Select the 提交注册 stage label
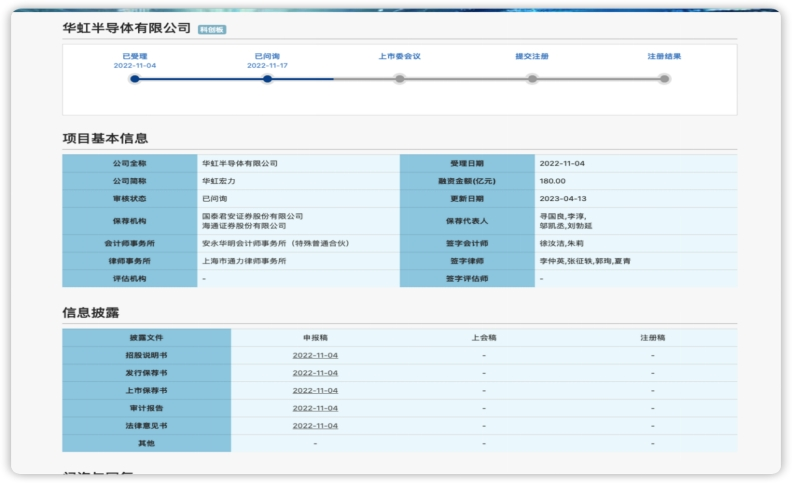Viewport: 792px width, 483px height. 532,56
